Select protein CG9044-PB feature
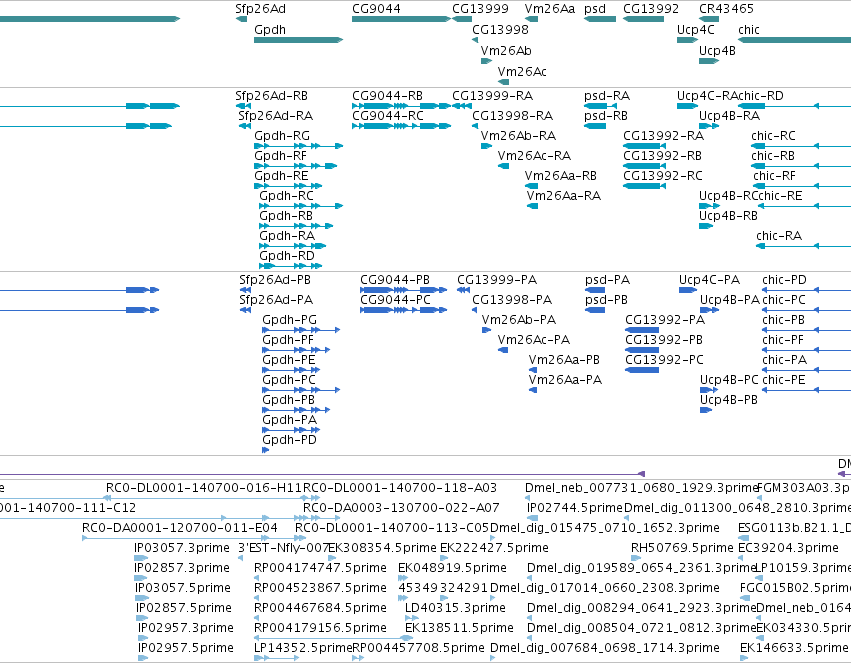 pos(404,290)
